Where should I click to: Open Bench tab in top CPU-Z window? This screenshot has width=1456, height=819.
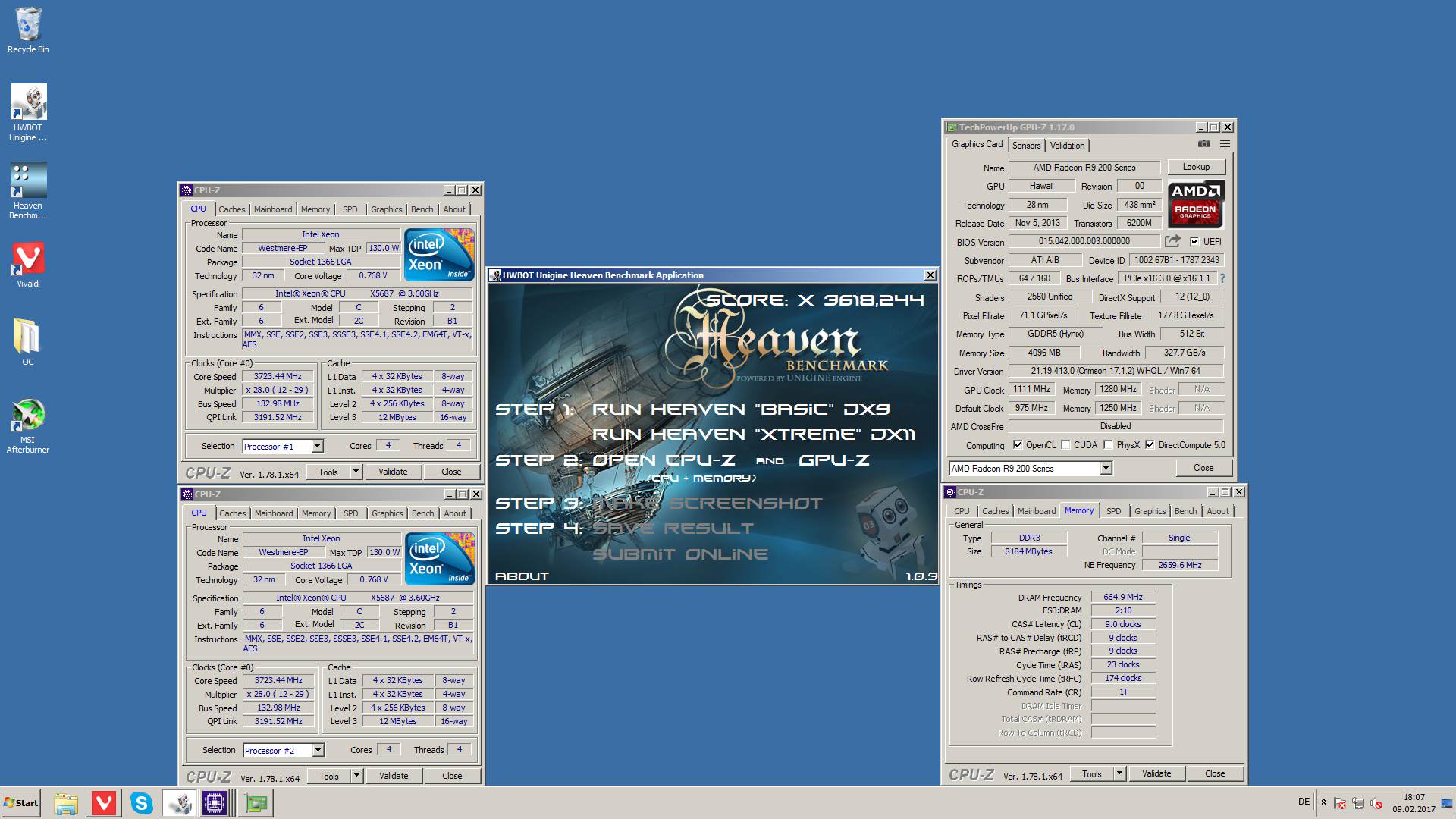(422, 209)
